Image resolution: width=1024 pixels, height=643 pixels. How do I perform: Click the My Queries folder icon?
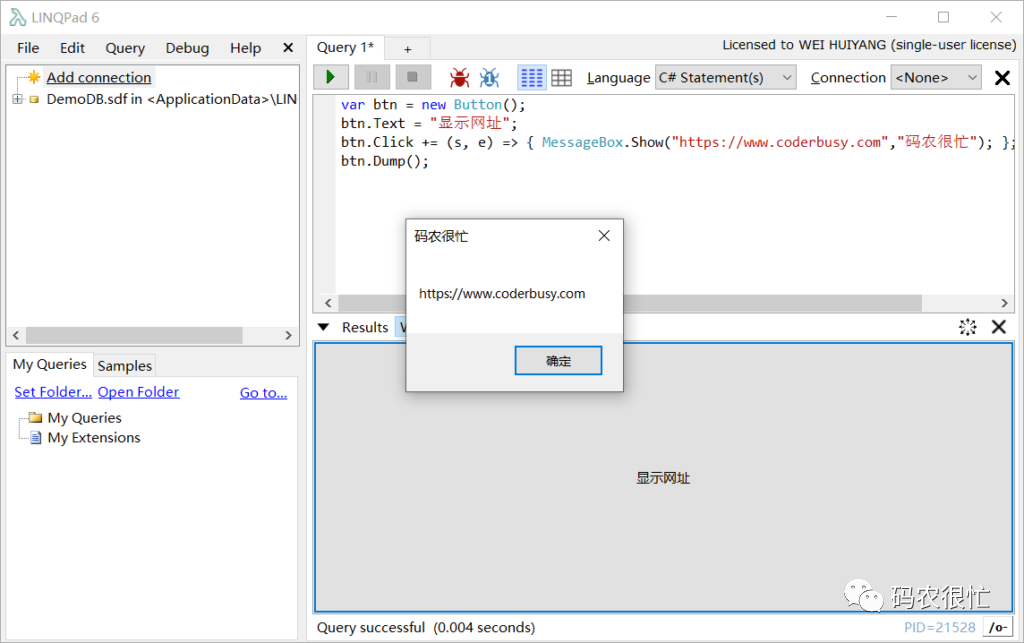tap(35, 417)
